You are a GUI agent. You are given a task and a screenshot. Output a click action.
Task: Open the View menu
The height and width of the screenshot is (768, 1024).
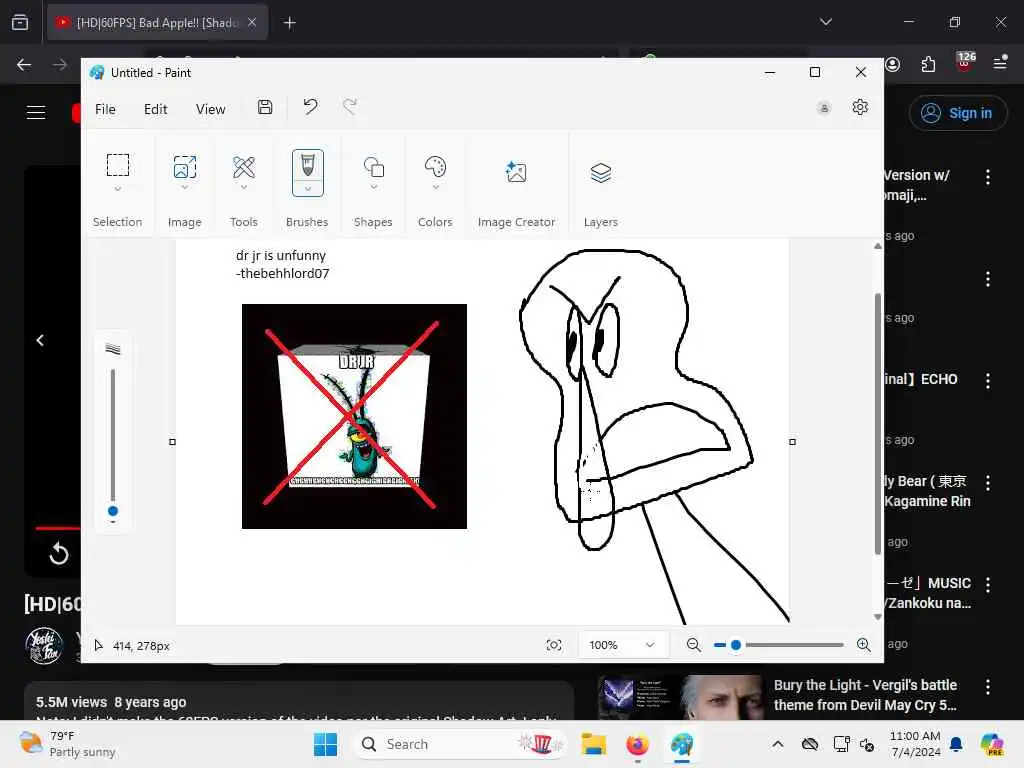210,109
